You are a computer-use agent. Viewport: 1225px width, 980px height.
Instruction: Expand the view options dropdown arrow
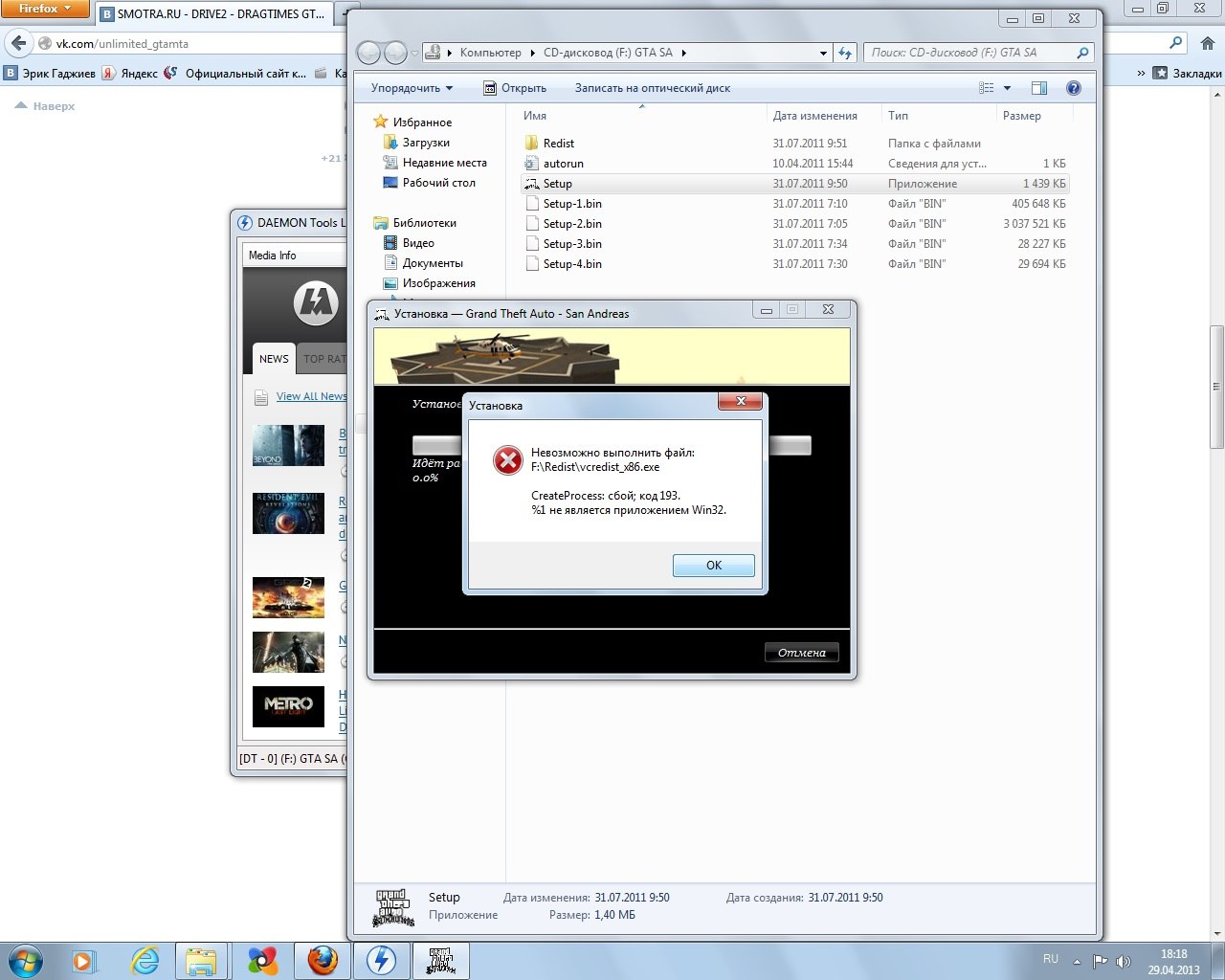1007,88
